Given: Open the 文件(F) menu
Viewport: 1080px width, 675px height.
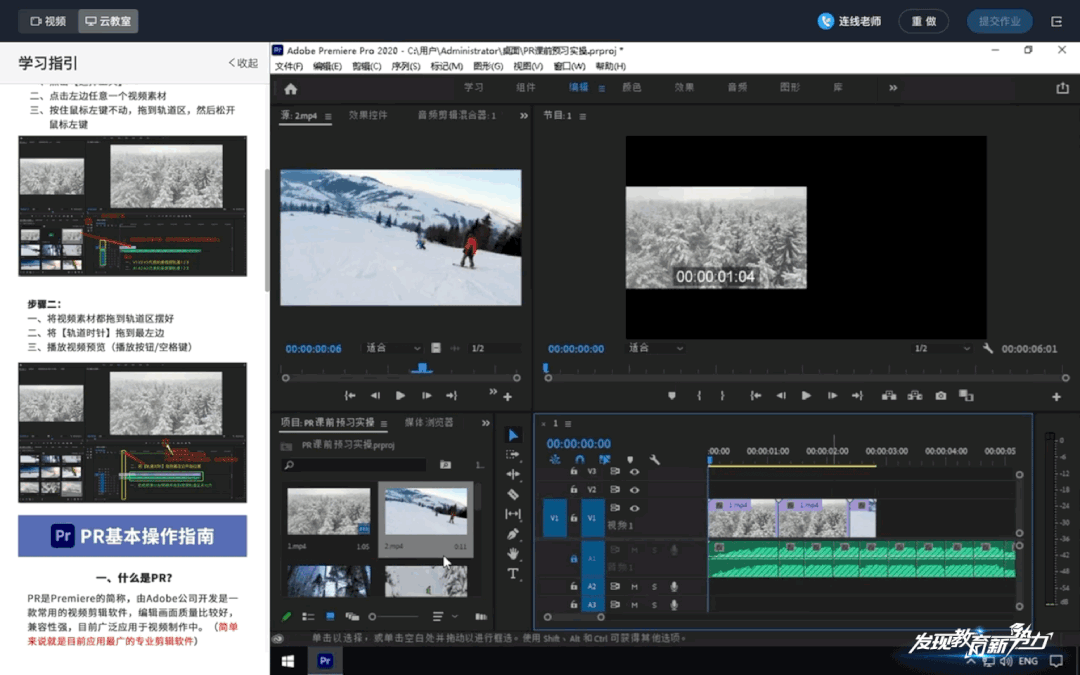Looking at the screenshot, I should click(x=289, y=67).
